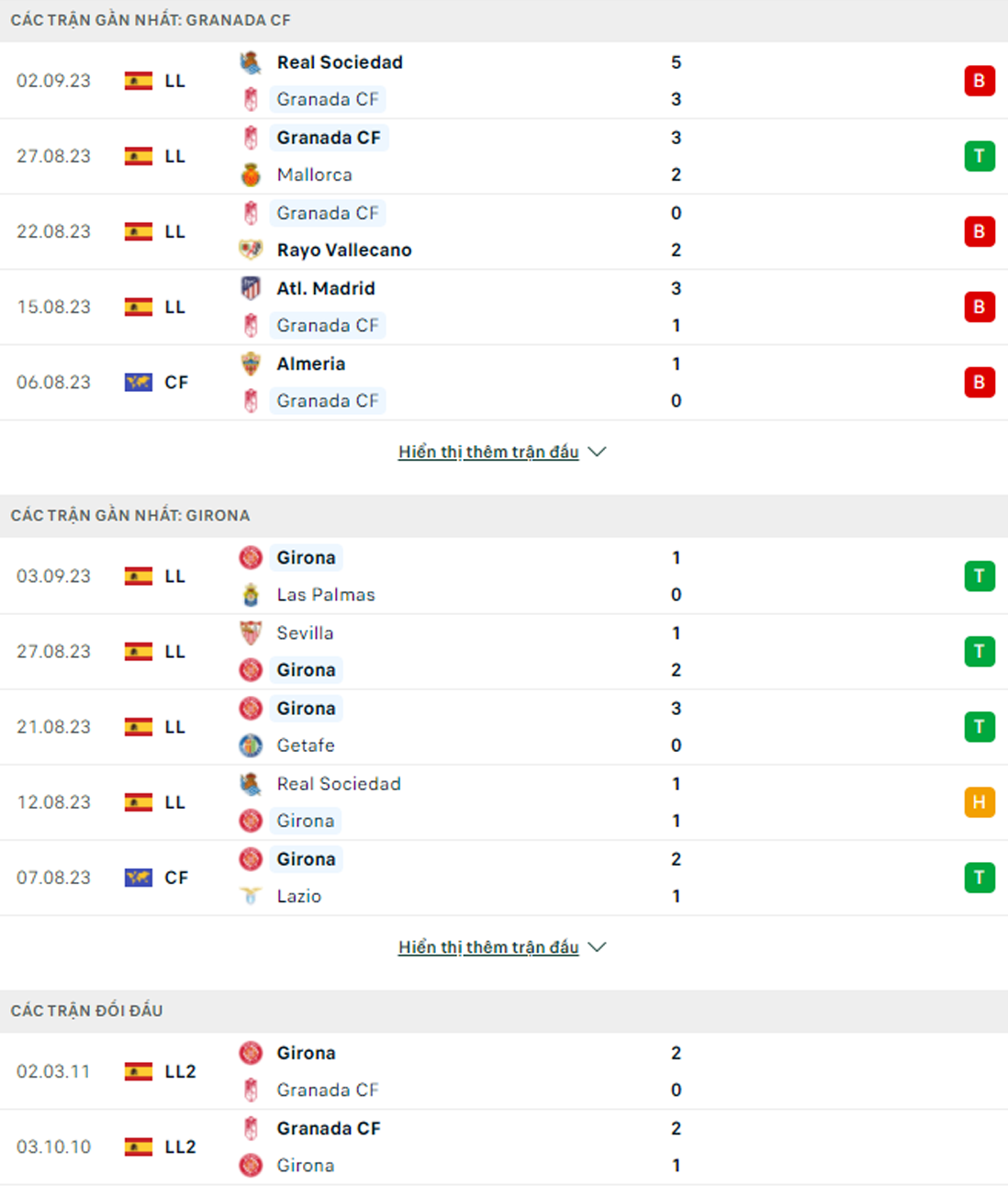Click the Rayo Vallecano crest icon
This screenshot has width=1008, height=1186.
tap(251, 250)
